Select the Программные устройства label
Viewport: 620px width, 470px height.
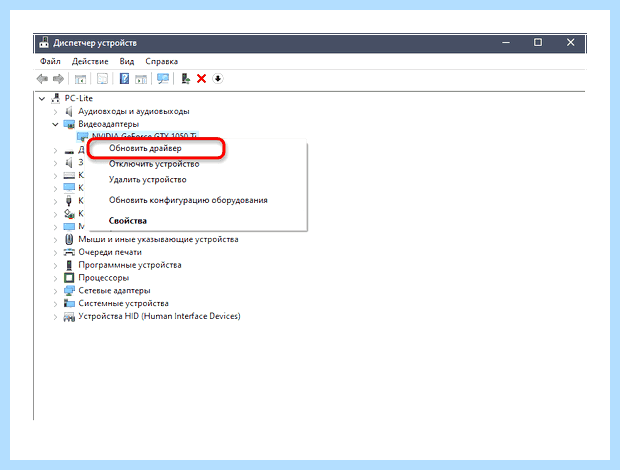pyautogui.click(x=130, y=265)
